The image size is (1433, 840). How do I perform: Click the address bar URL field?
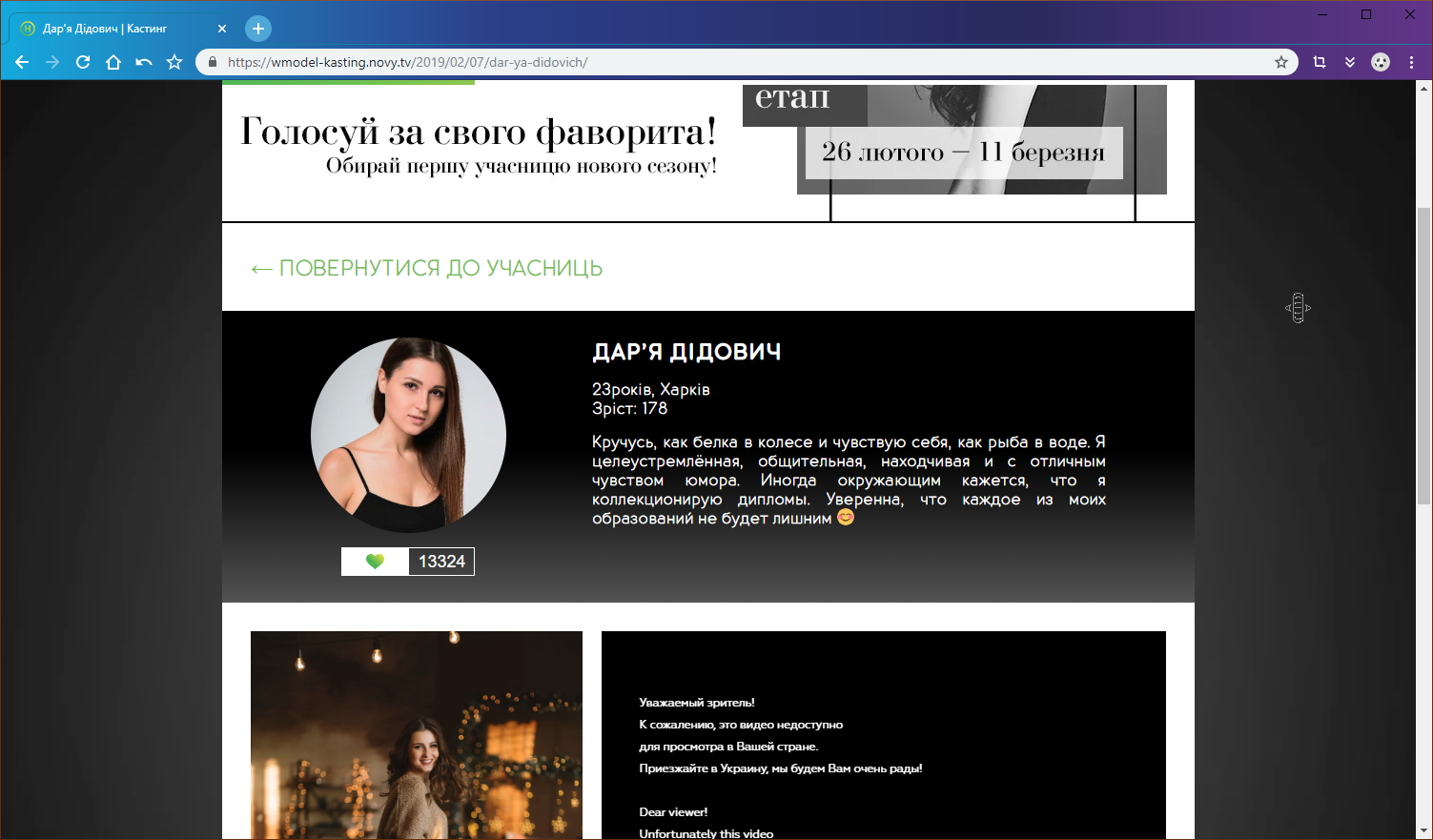point(748,62)
